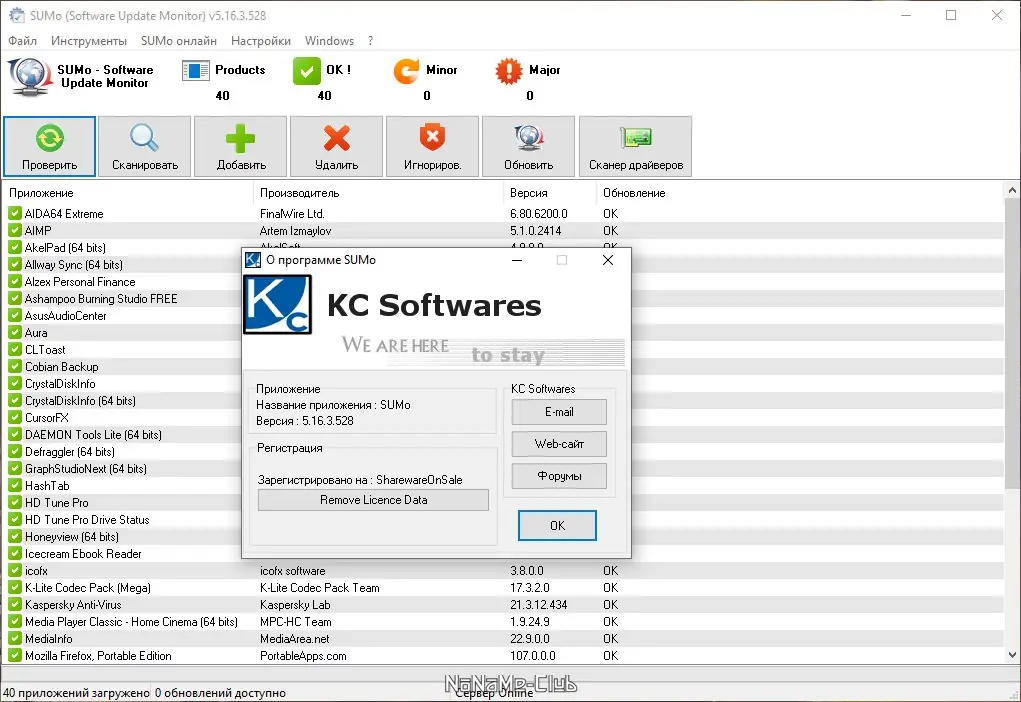Click the Сканировать magnifier button
Image resolution: width=1021 pixels, height=702 pixels.
click(x=145, y=147)
